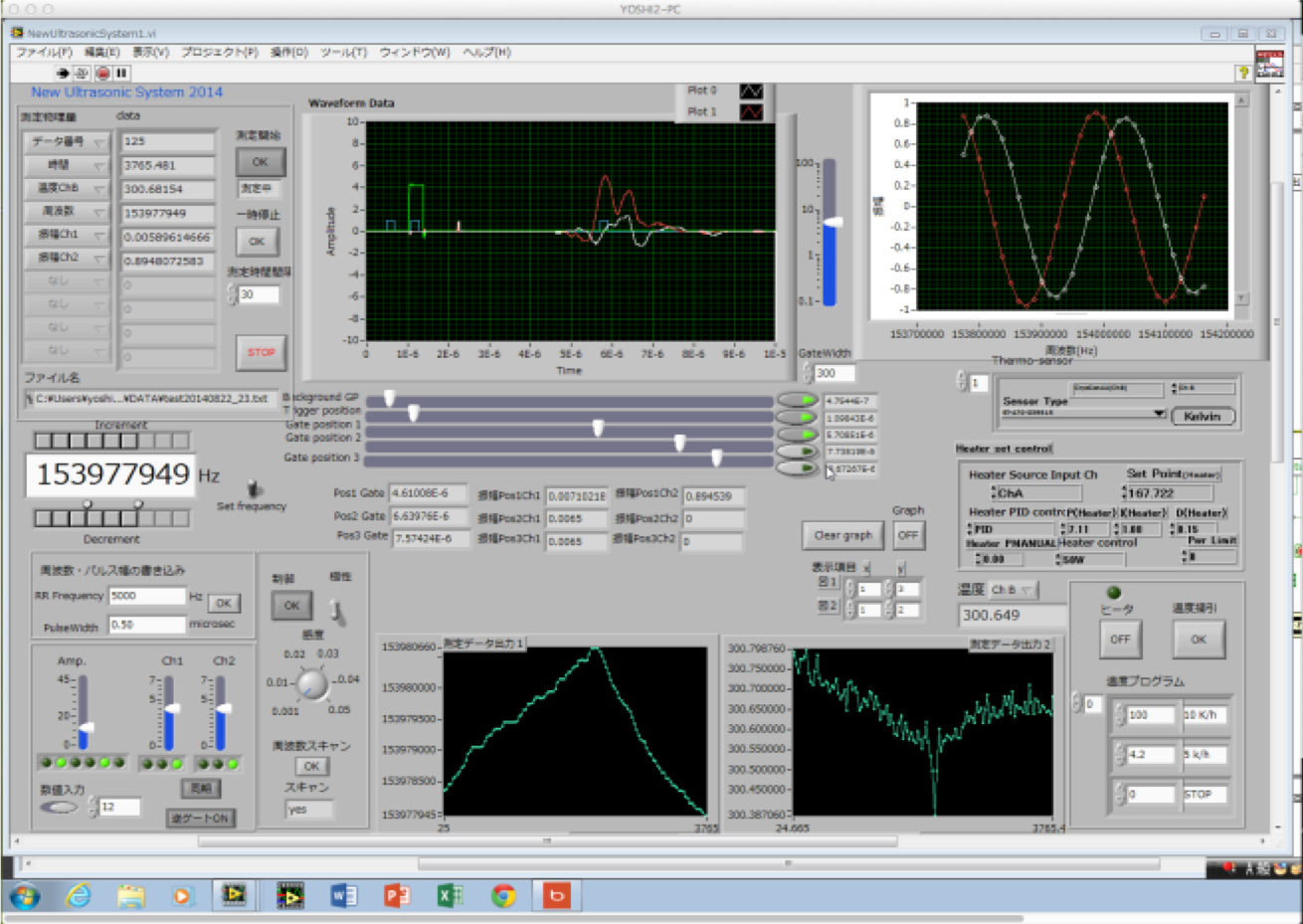
Task: Open Excel from the Windows taskbar
Action: (x=450, y=896)
